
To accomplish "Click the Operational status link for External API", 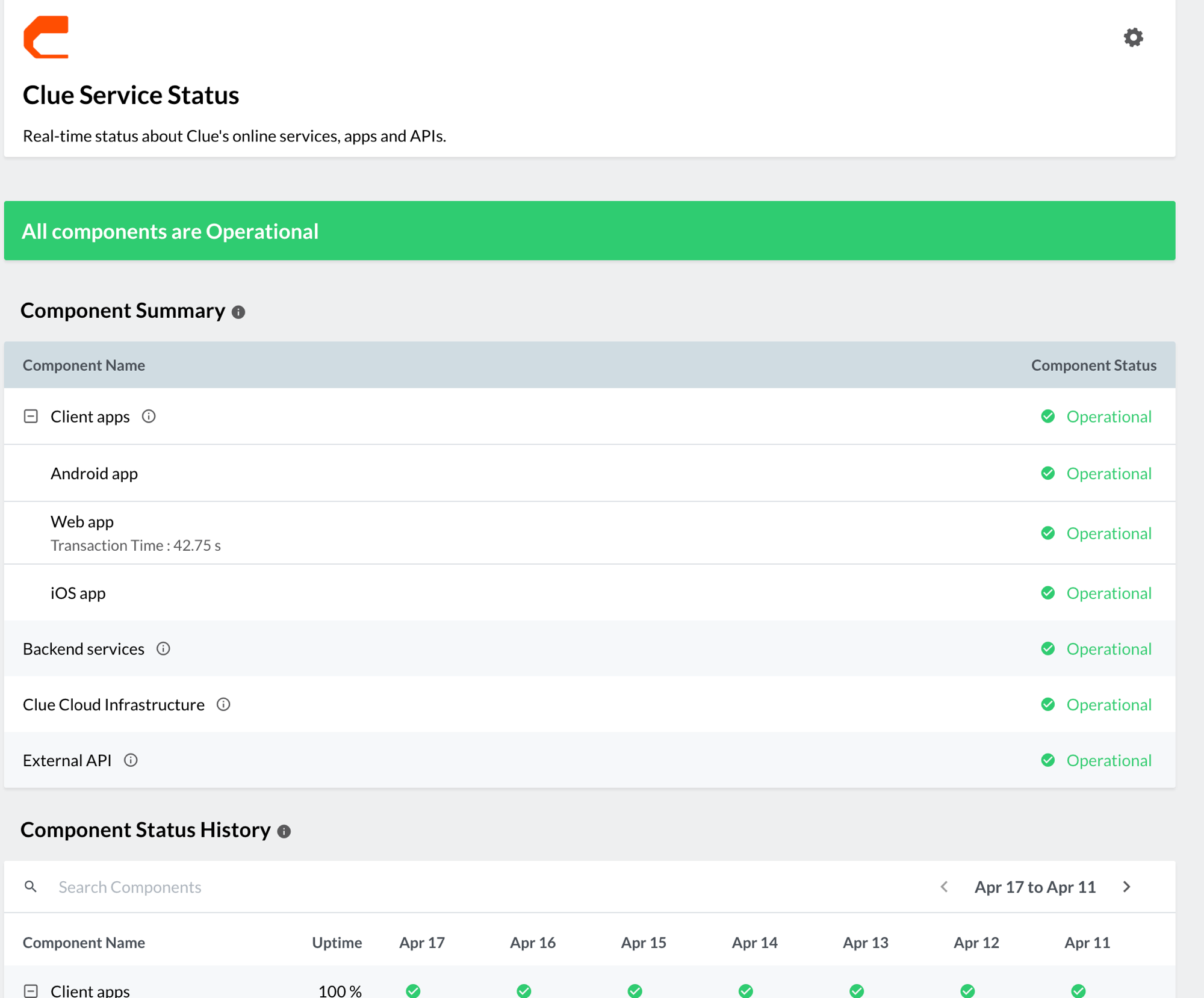I will tap(1109, 760).
